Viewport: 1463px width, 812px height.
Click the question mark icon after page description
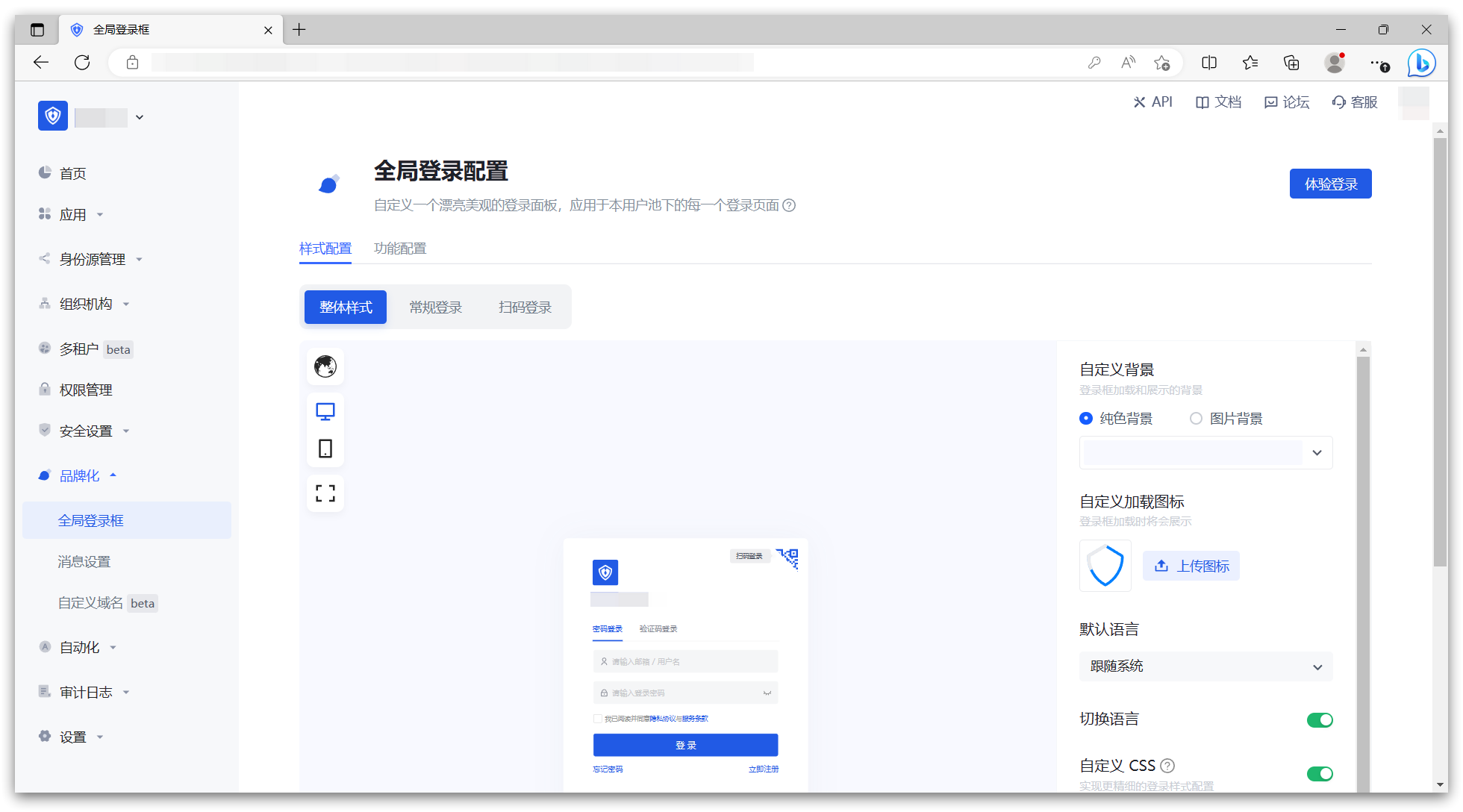coord(789,205)
